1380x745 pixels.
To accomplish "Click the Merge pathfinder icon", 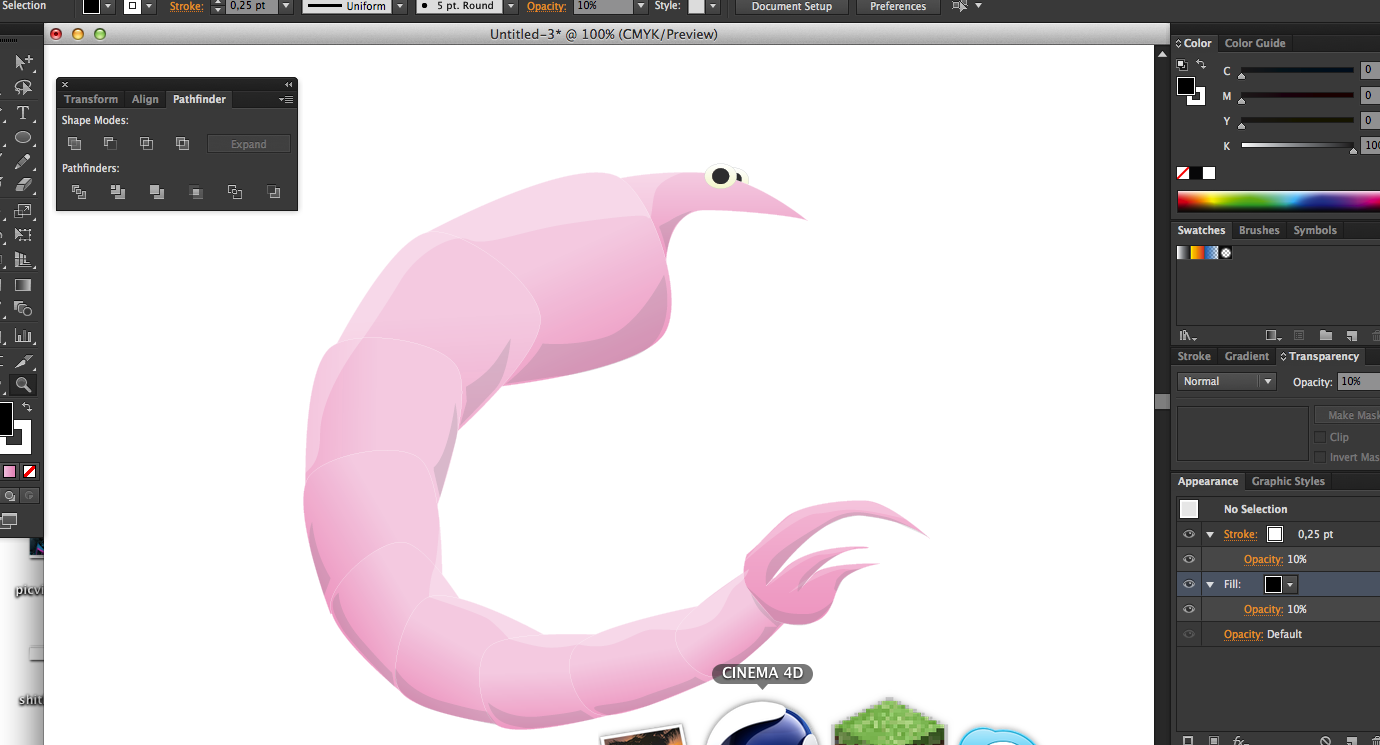I will point(157,192).
